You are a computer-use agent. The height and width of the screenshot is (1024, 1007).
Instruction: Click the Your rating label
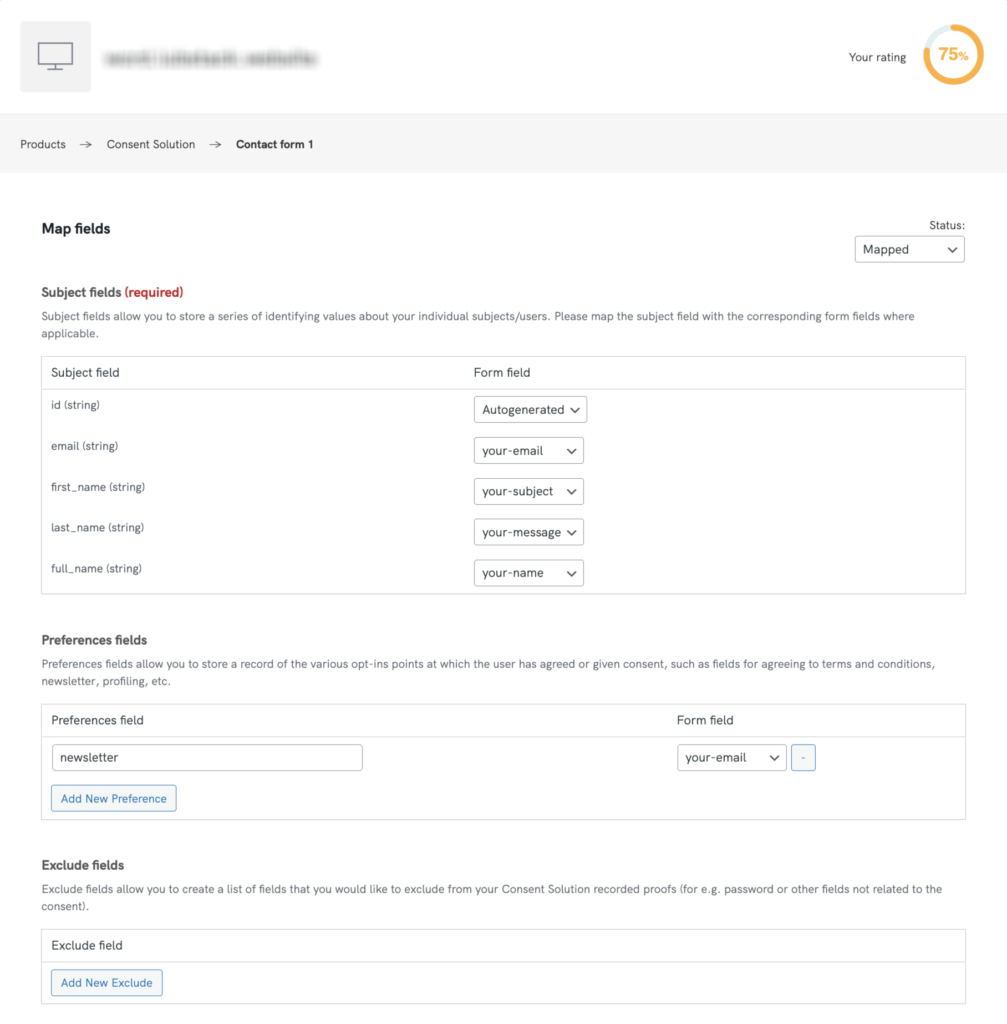coord(877,58)
